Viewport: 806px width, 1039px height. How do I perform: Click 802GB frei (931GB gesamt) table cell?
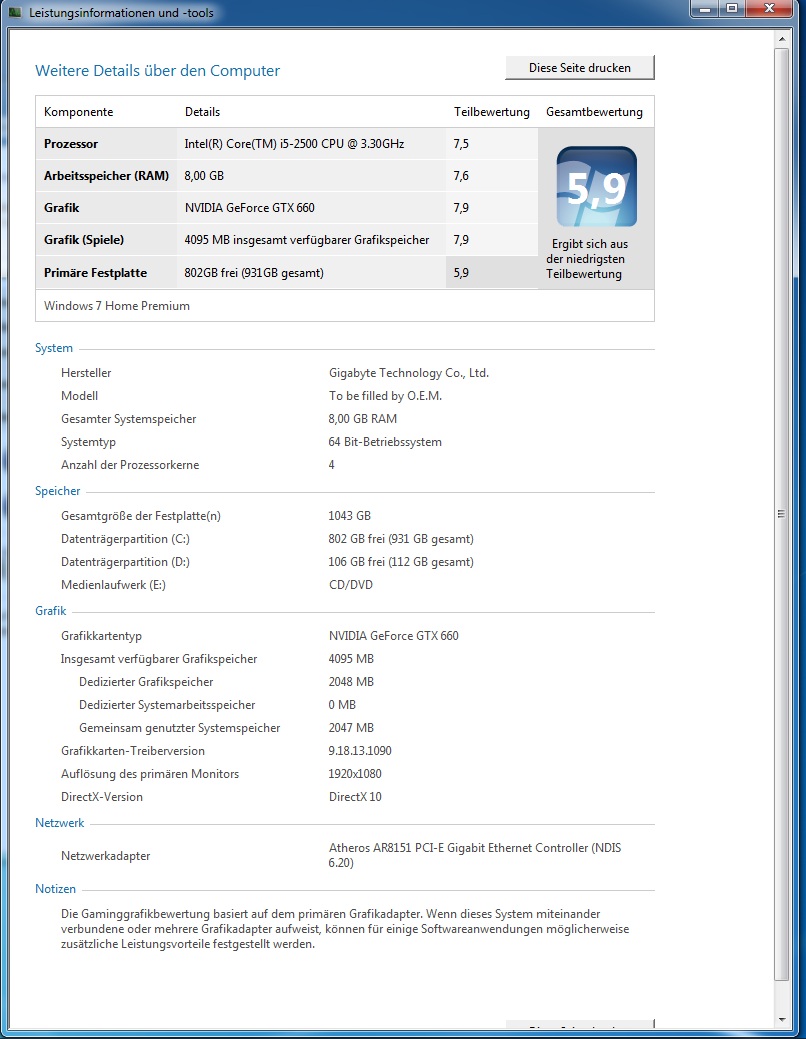click(254, 272)
